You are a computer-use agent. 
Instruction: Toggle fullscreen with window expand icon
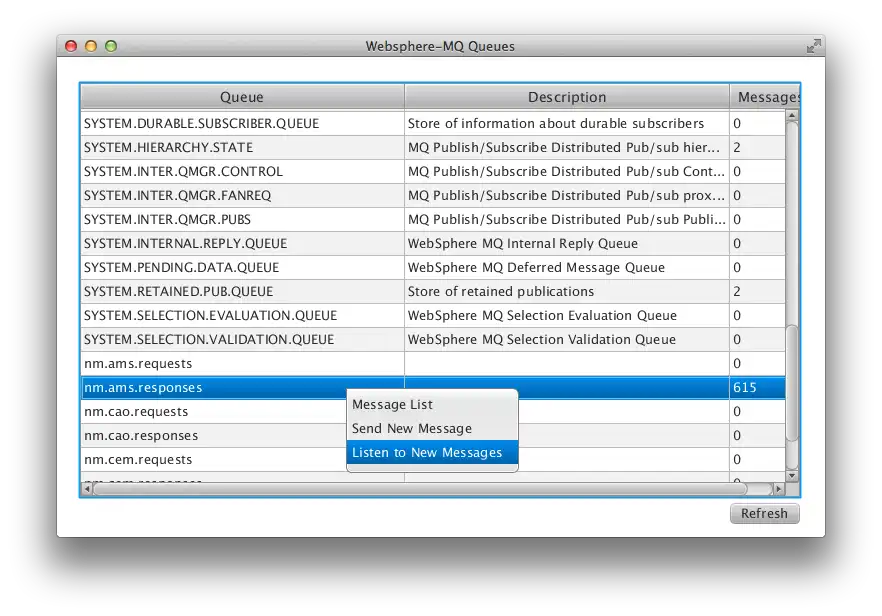(x=813, y=46)
